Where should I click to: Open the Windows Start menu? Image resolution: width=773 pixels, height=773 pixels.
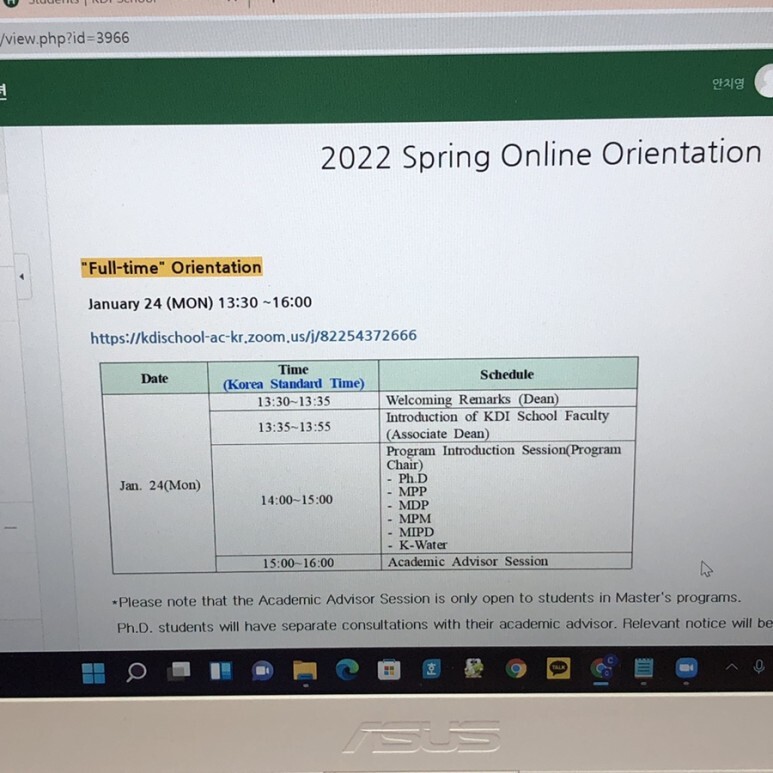[93, 673]
